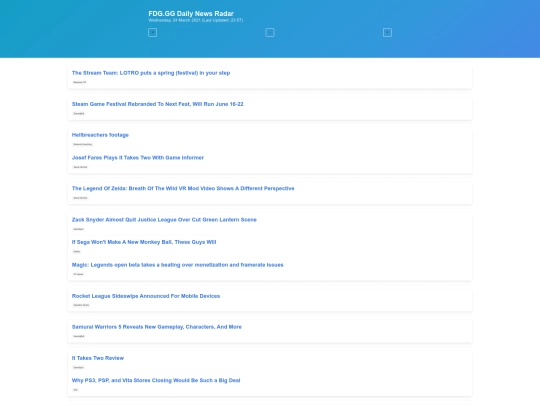Open the LOTRO spring festival Stream Team article
This screenshot has height=405, width=540.
[151, 73]
